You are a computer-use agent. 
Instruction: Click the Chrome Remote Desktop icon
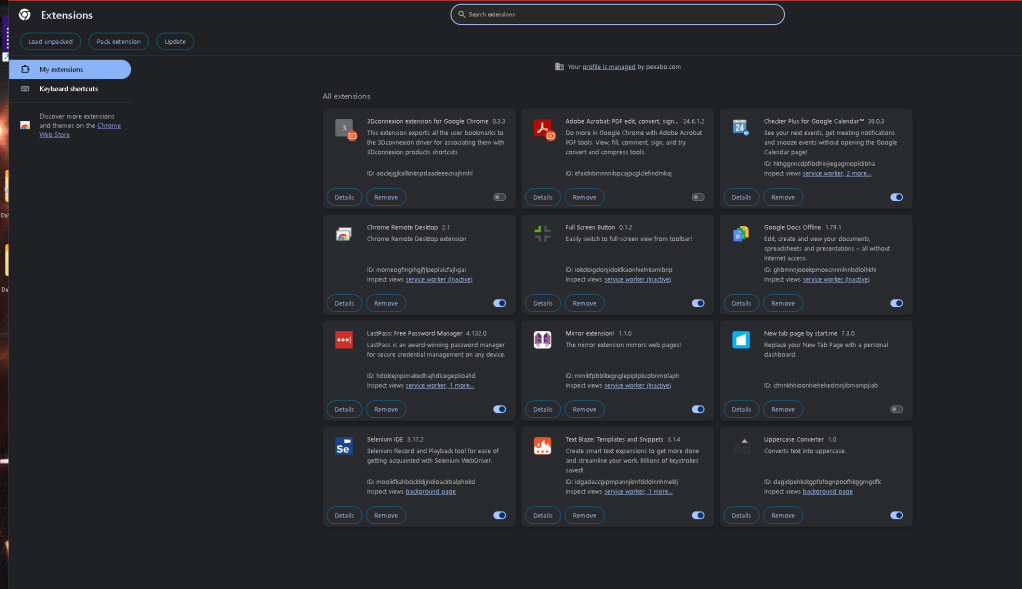(343, 234)
